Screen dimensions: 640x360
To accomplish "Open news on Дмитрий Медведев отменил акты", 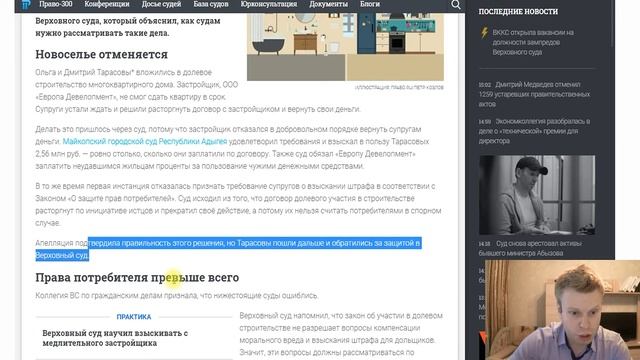I will point(534,94).
